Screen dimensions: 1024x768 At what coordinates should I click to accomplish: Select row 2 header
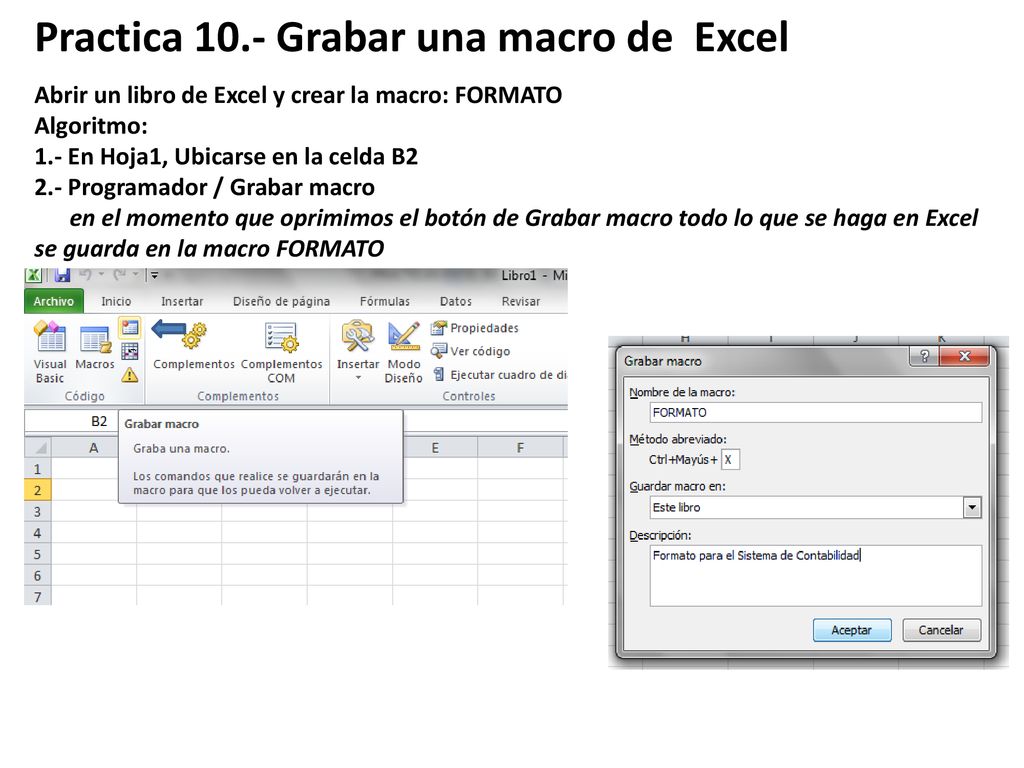pyautogui.click(x=37, y=490)
